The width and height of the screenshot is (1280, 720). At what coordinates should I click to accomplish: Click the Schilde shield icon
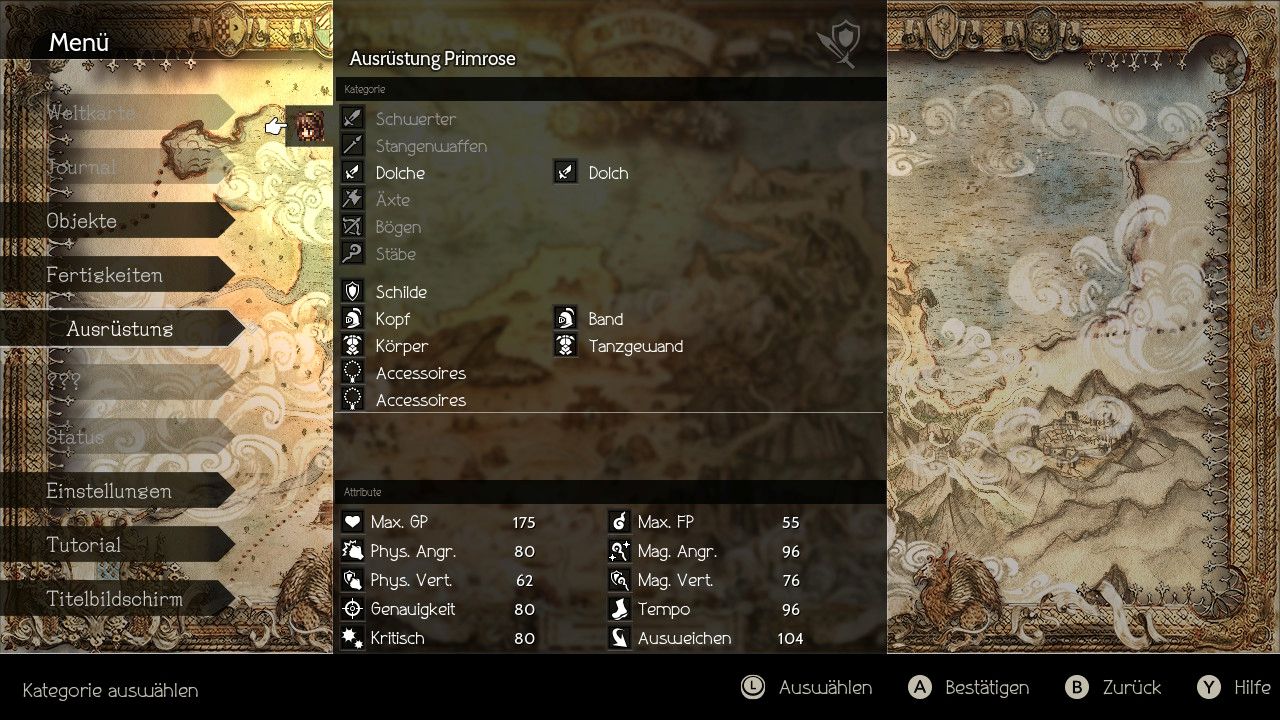[352, 292]
